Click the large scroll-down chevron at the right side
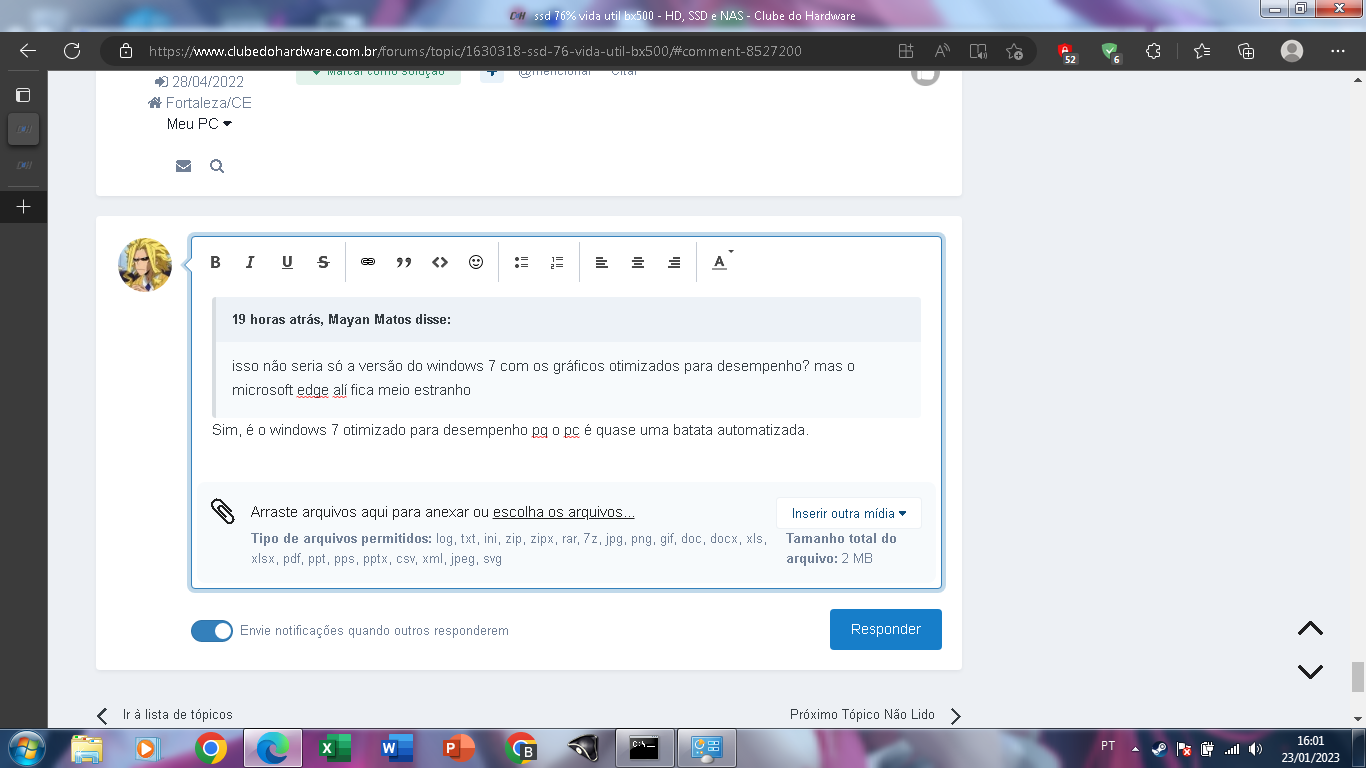The width and height of the screenshot is (1366, 768). tap(1310, 672)
